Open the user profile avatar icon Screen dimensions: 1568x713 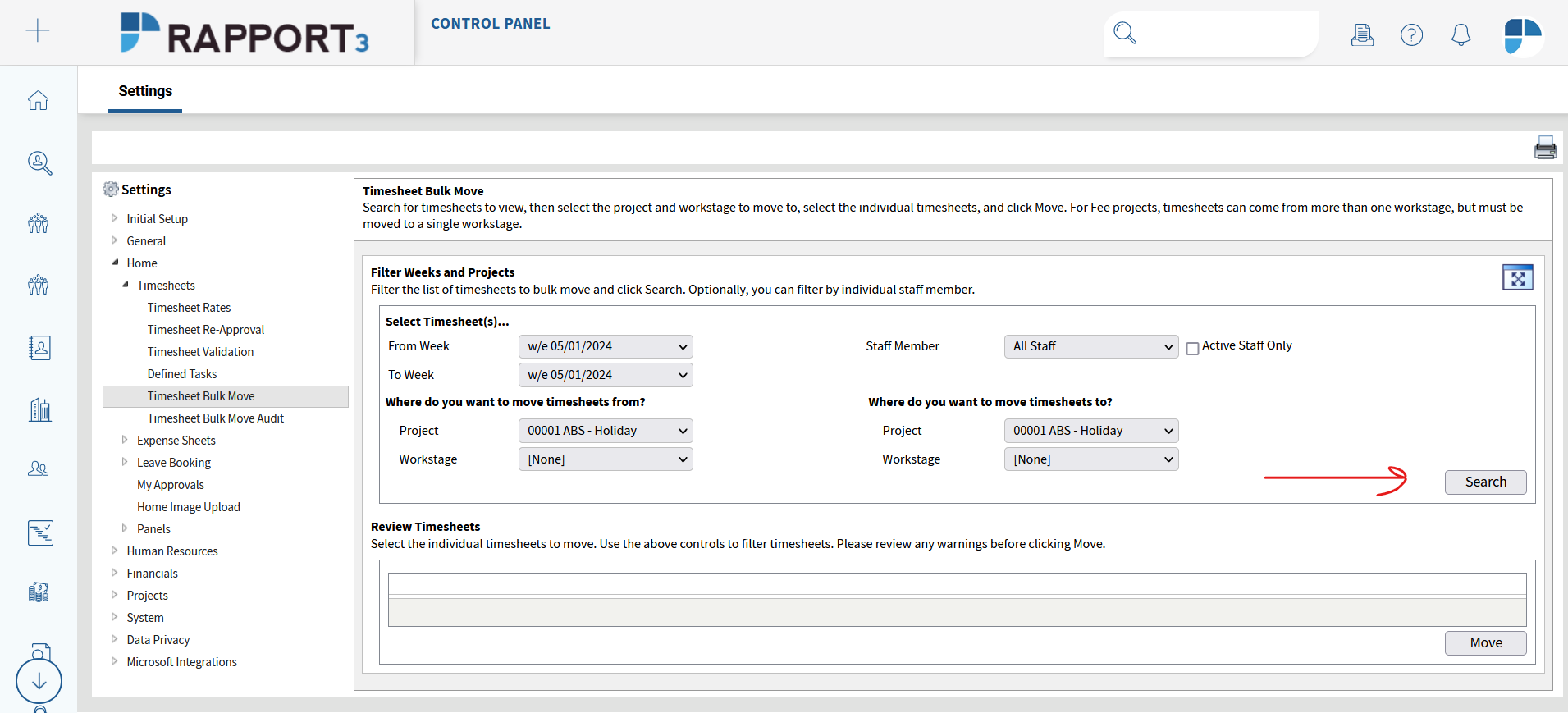tap(1523, 36)
